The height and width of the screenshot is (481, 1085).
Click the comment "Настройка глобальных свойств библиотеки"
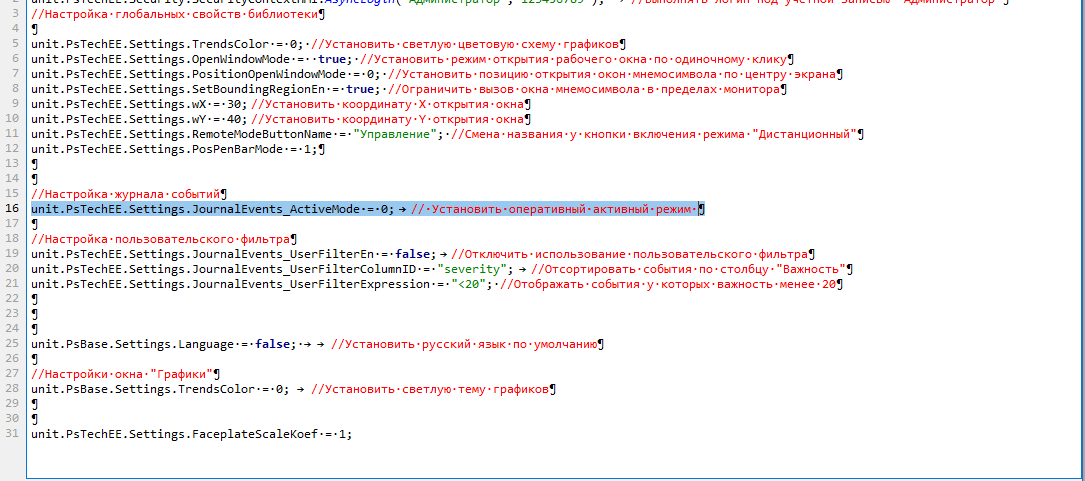tap(175, 14)
